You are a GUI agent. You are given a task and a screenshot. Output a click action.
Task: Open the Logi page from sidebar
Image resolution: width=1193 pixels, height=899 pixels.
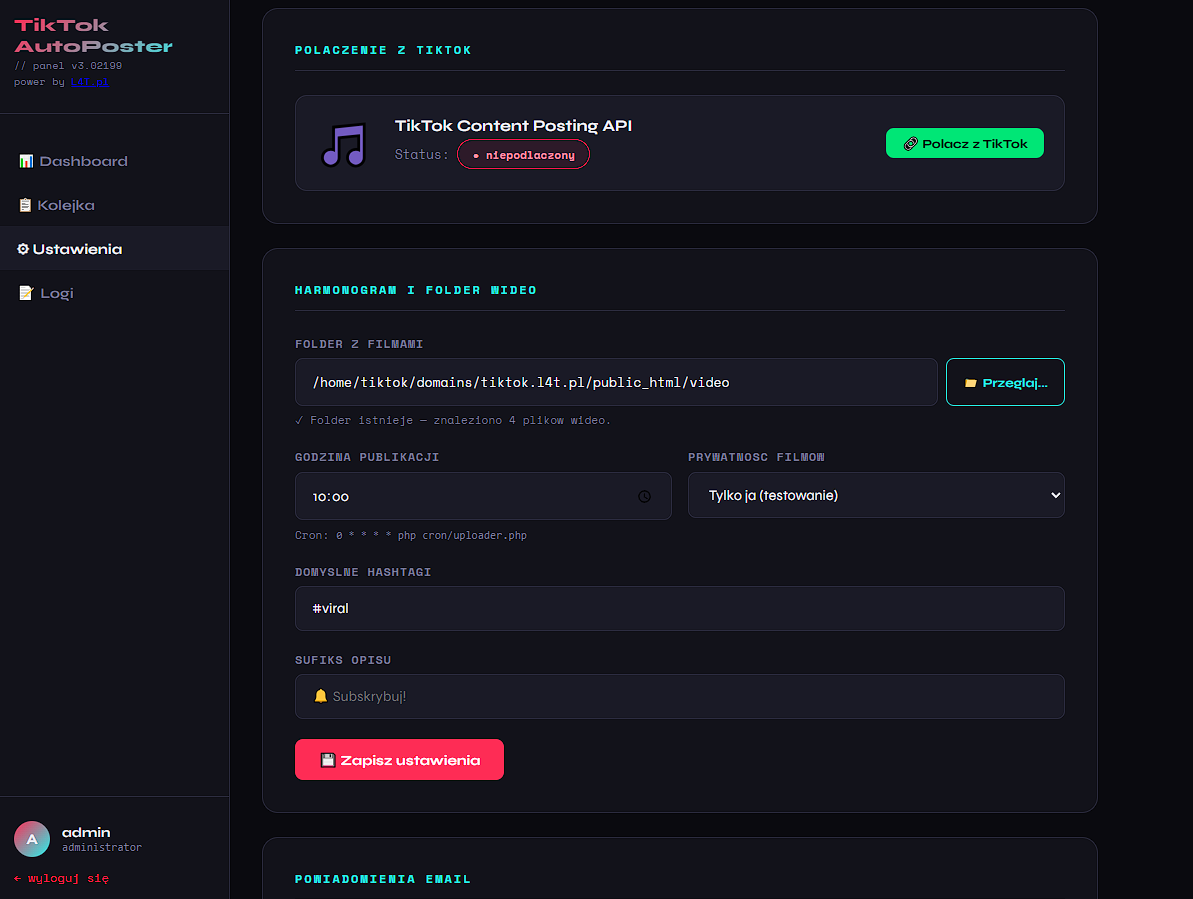(x=57, y=293)
